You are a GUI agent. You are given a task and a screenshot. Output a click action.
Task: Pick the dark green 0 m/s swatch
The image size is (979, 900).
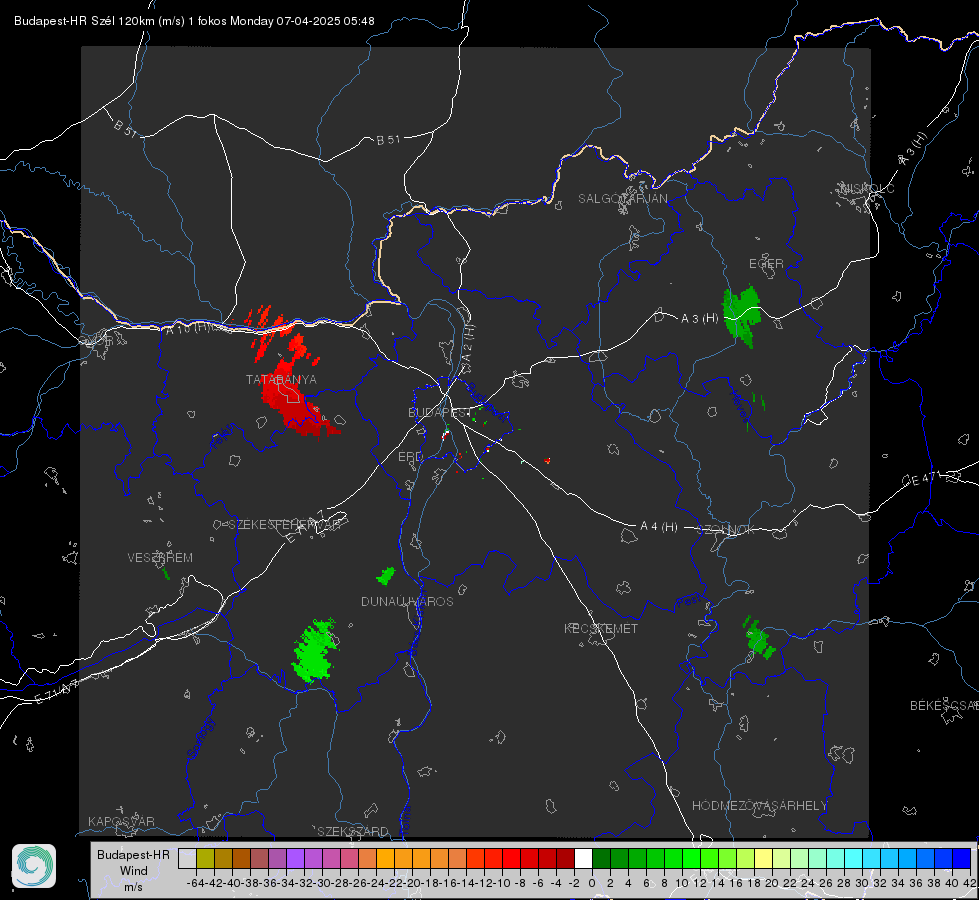[x=601, y=858]
